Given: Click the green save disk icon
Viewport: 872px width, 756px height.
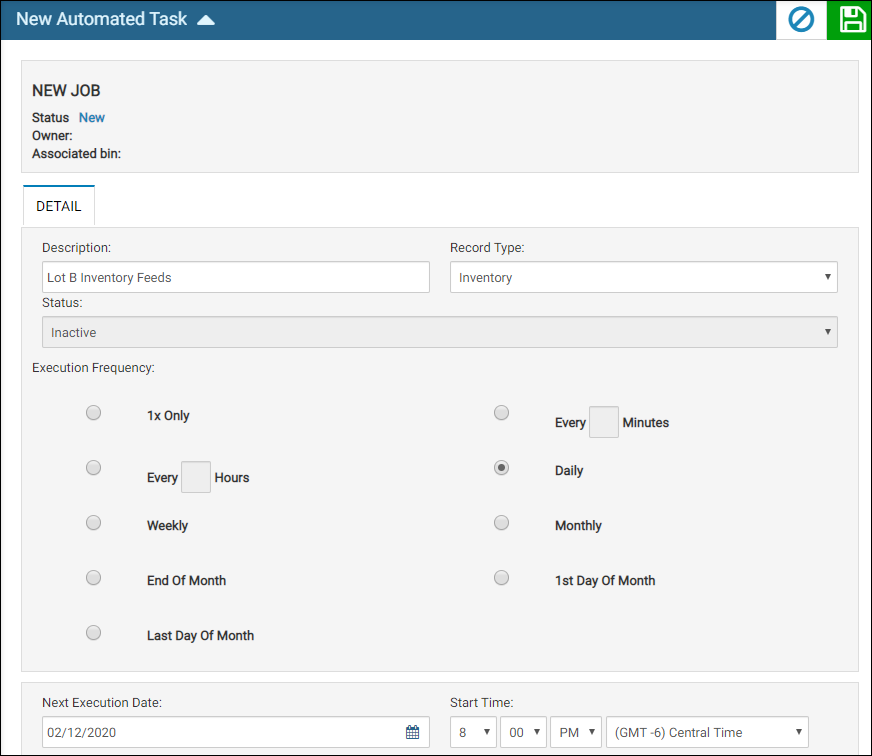Looking at the screenshot, I should click(851, 20).
